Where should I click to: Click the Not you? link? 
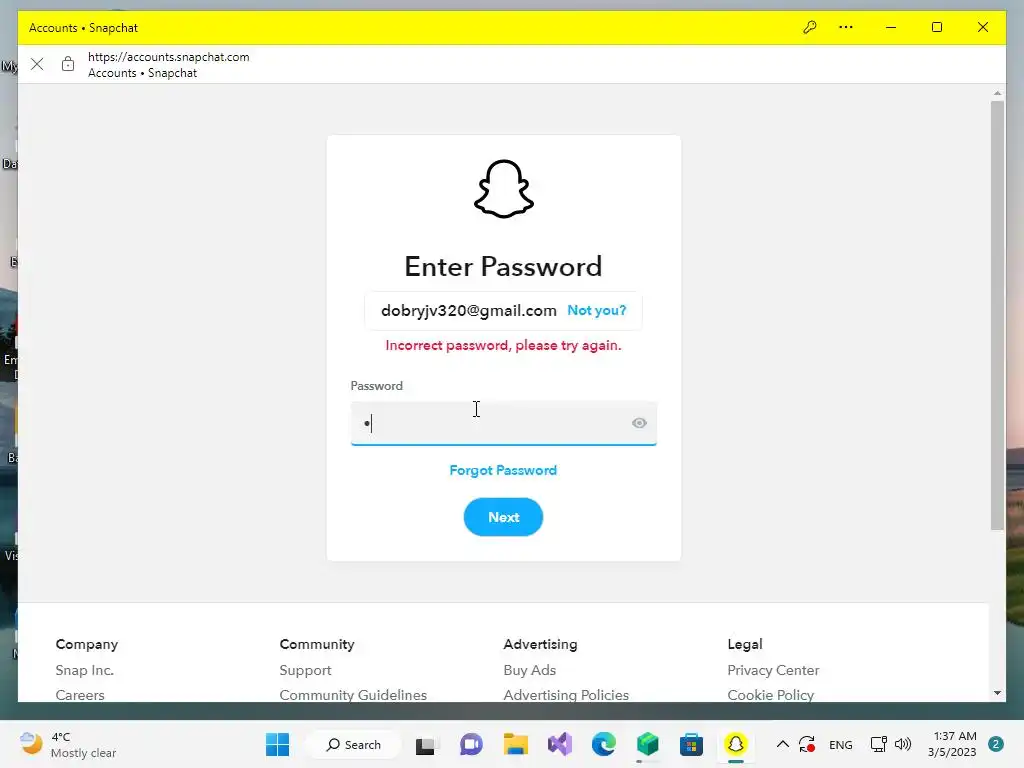[596, 310]
